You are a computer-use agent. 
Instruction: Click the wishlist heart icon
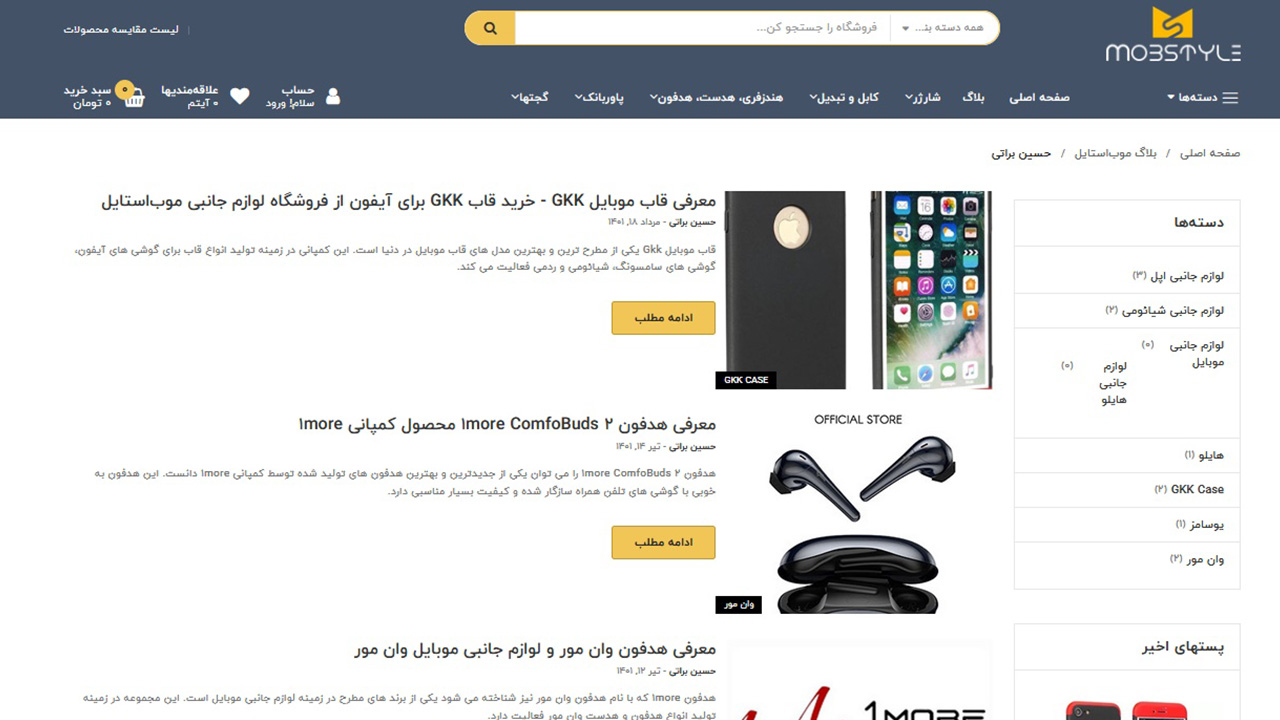pyautogui.click(x=240, y=97)
